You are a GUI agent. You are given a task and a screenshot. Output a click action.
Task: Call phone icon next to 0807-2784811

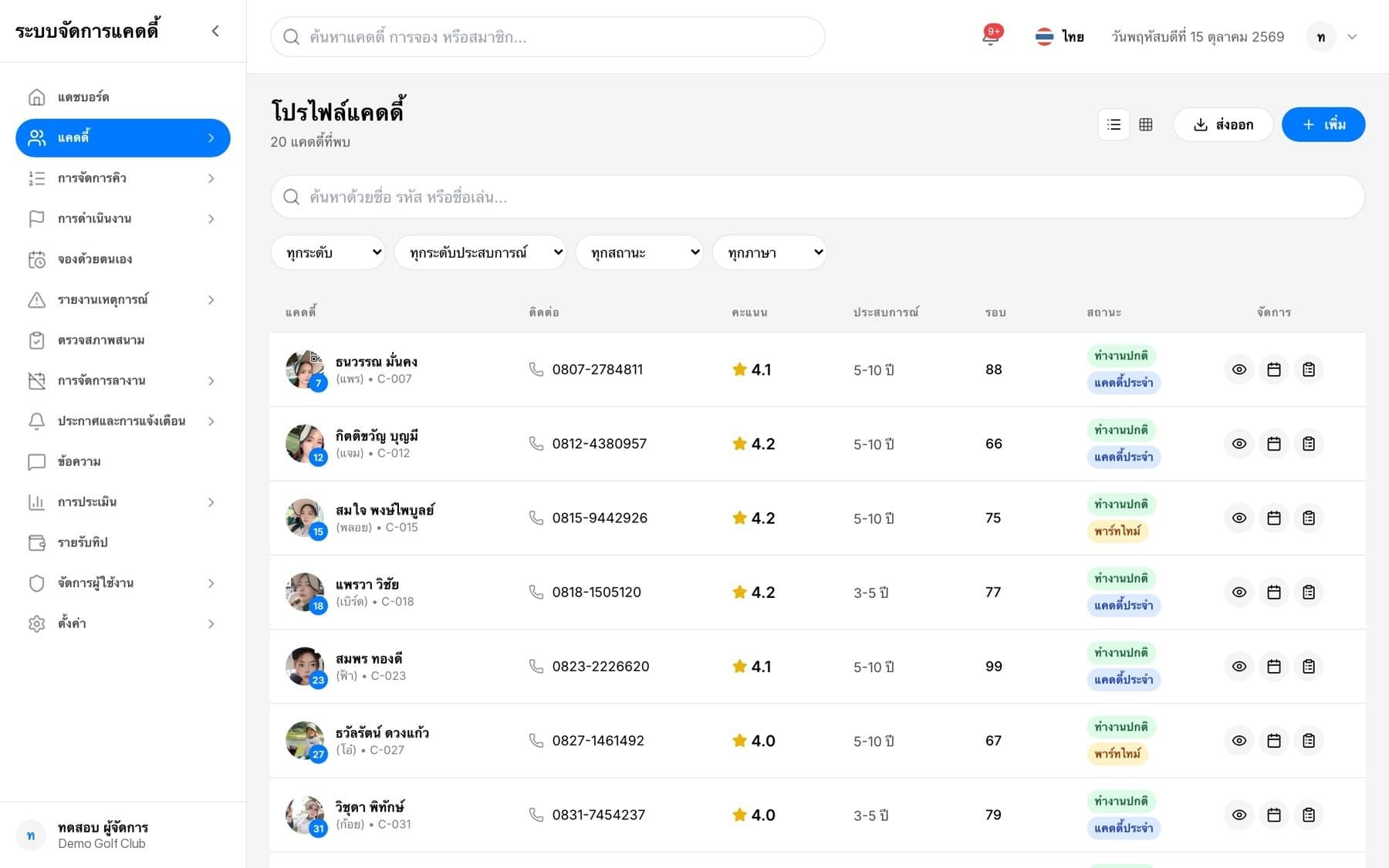tap(536, 369)
